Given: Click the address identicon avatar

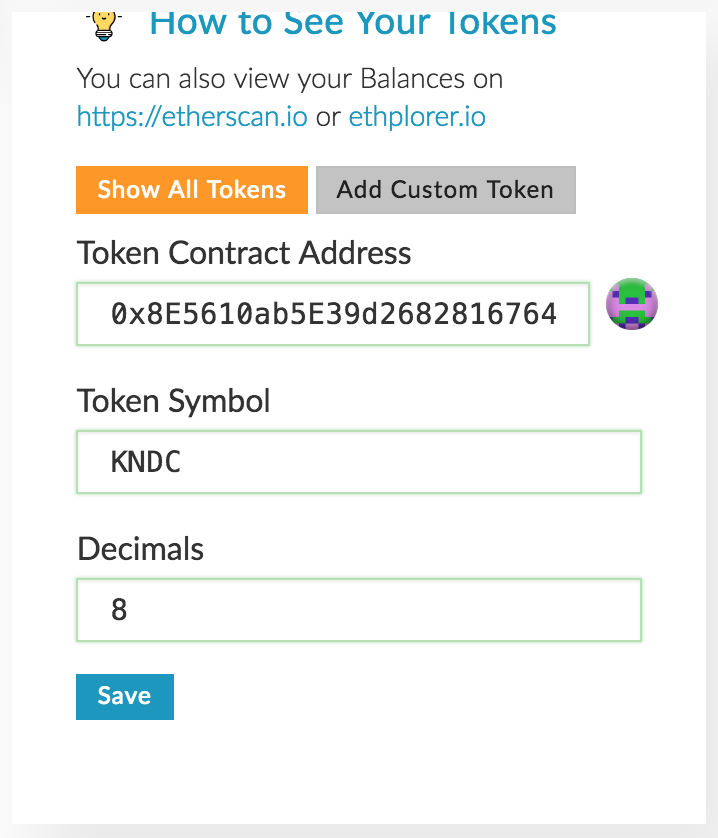Looking at the screenshot, I should 632,304.
